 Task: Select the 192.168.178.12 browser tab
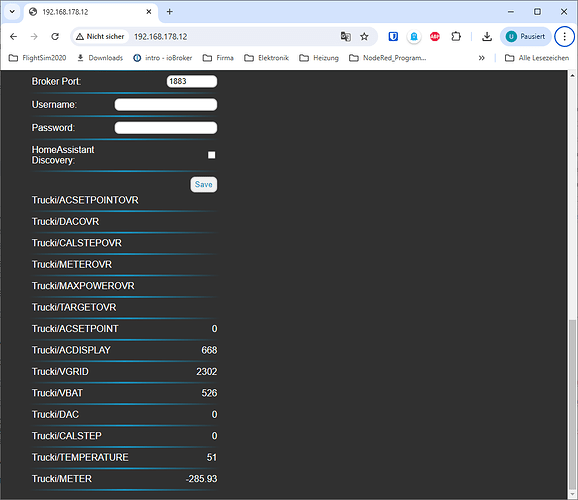pos(91,12)
